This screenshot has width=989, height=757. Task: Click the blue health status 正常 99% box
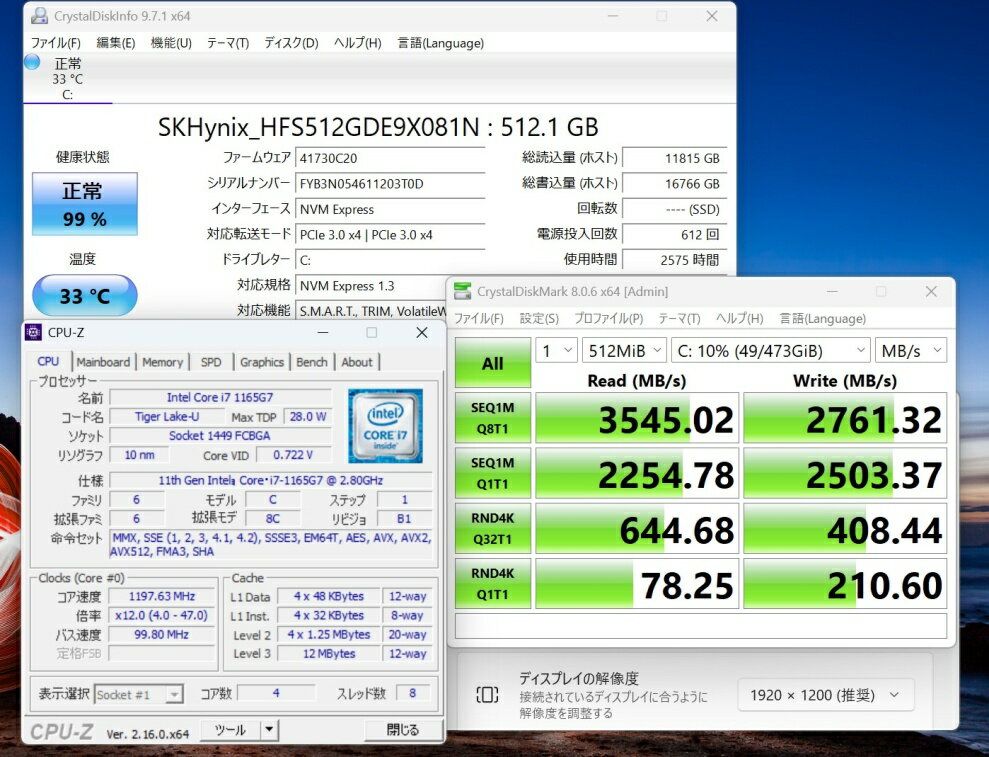(84, 204)
